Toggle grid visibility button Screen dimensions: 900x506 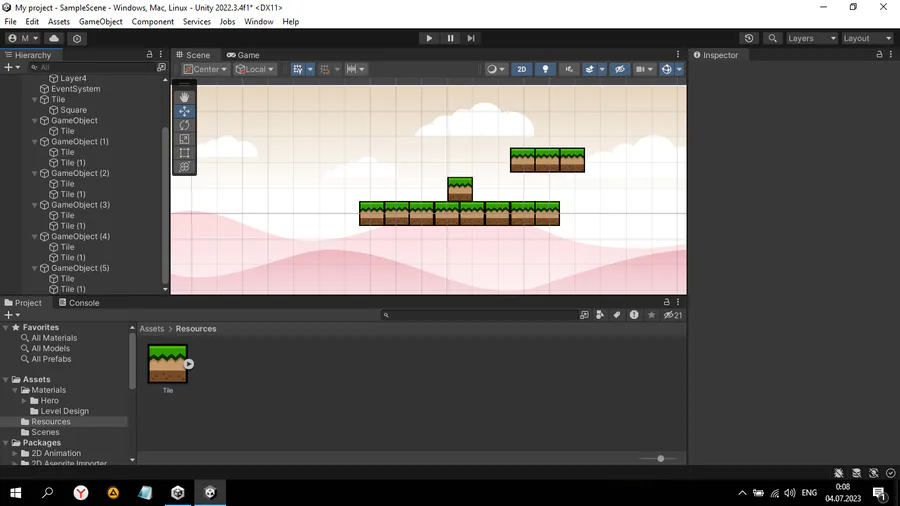tap(298, 69)
